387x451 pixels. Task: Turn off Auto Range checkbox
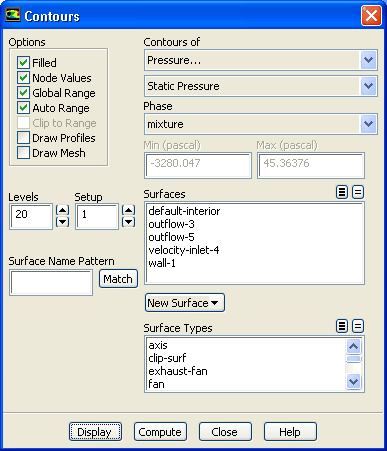pos(23,108)
